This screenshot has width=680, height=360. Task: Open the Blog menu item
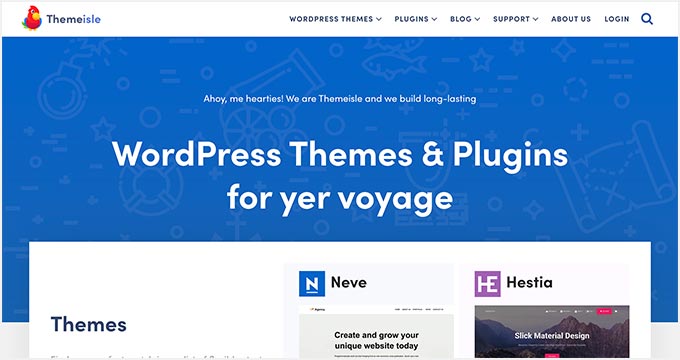(461, 19)
